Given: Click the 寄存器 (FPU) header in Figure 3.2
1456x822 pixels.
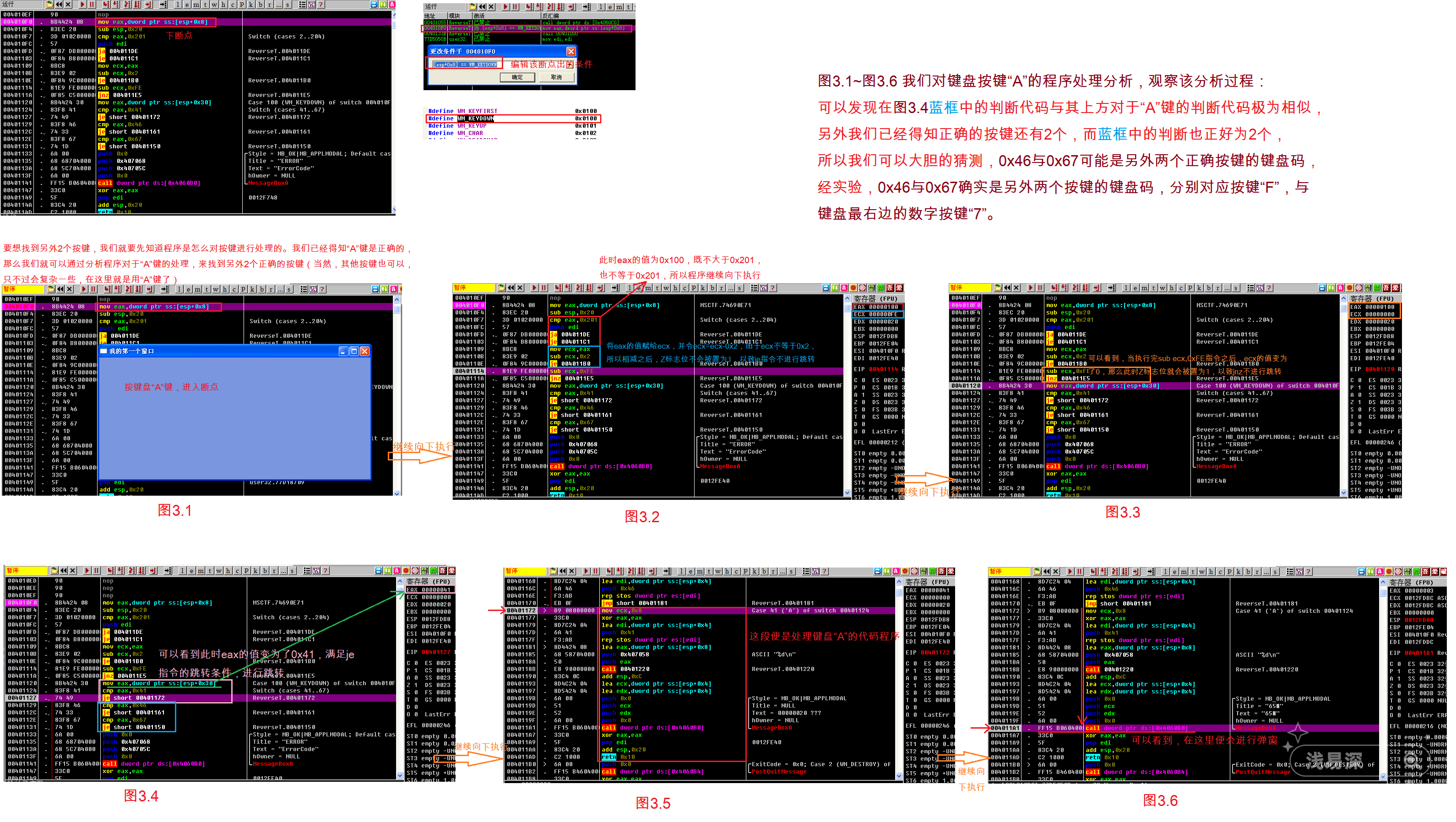Looking at the screenshot, I should click(x=875, y=299).
